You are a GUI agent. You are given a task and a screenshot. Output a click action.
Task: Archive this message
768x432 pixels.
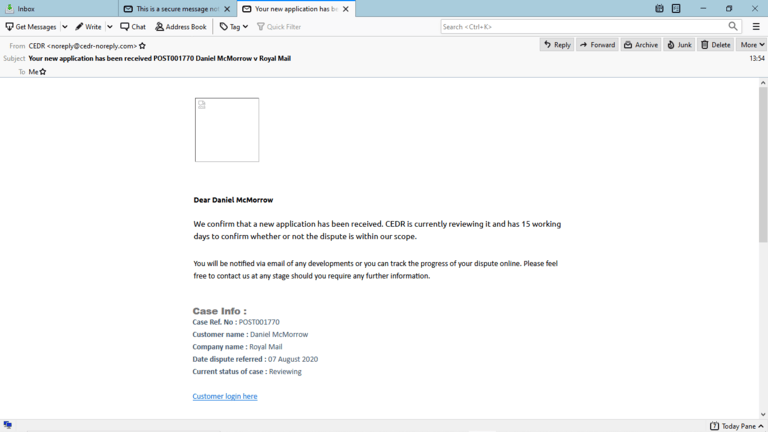641,45
